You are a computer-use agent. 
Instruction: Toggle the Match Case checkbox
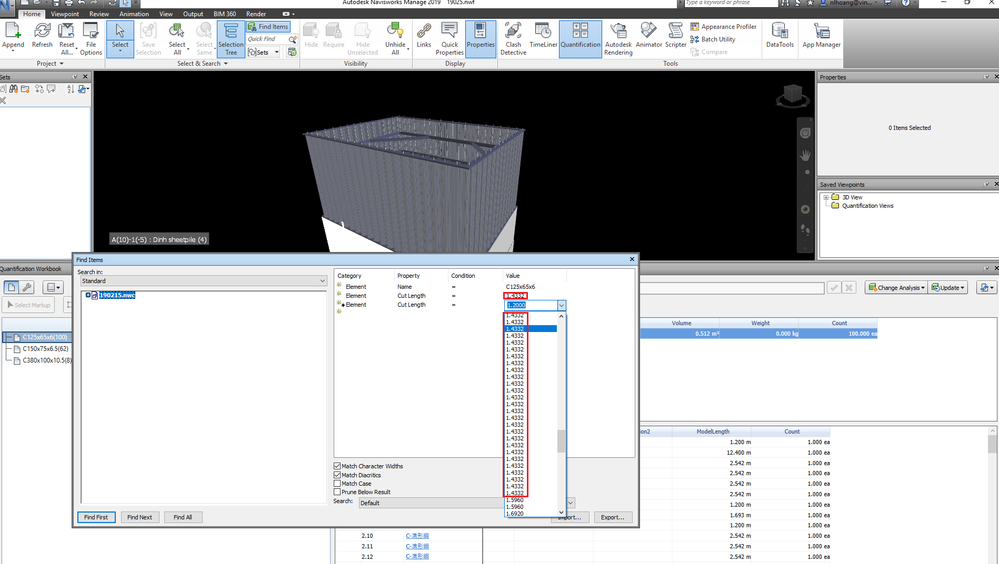pos(337,484)
